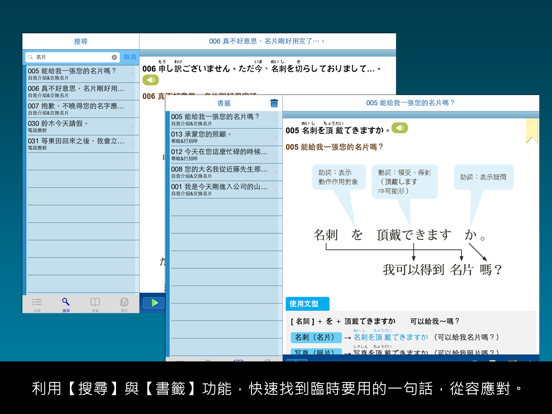Tap the bubble 助詞：表示動作作用對象

(339, 177)
